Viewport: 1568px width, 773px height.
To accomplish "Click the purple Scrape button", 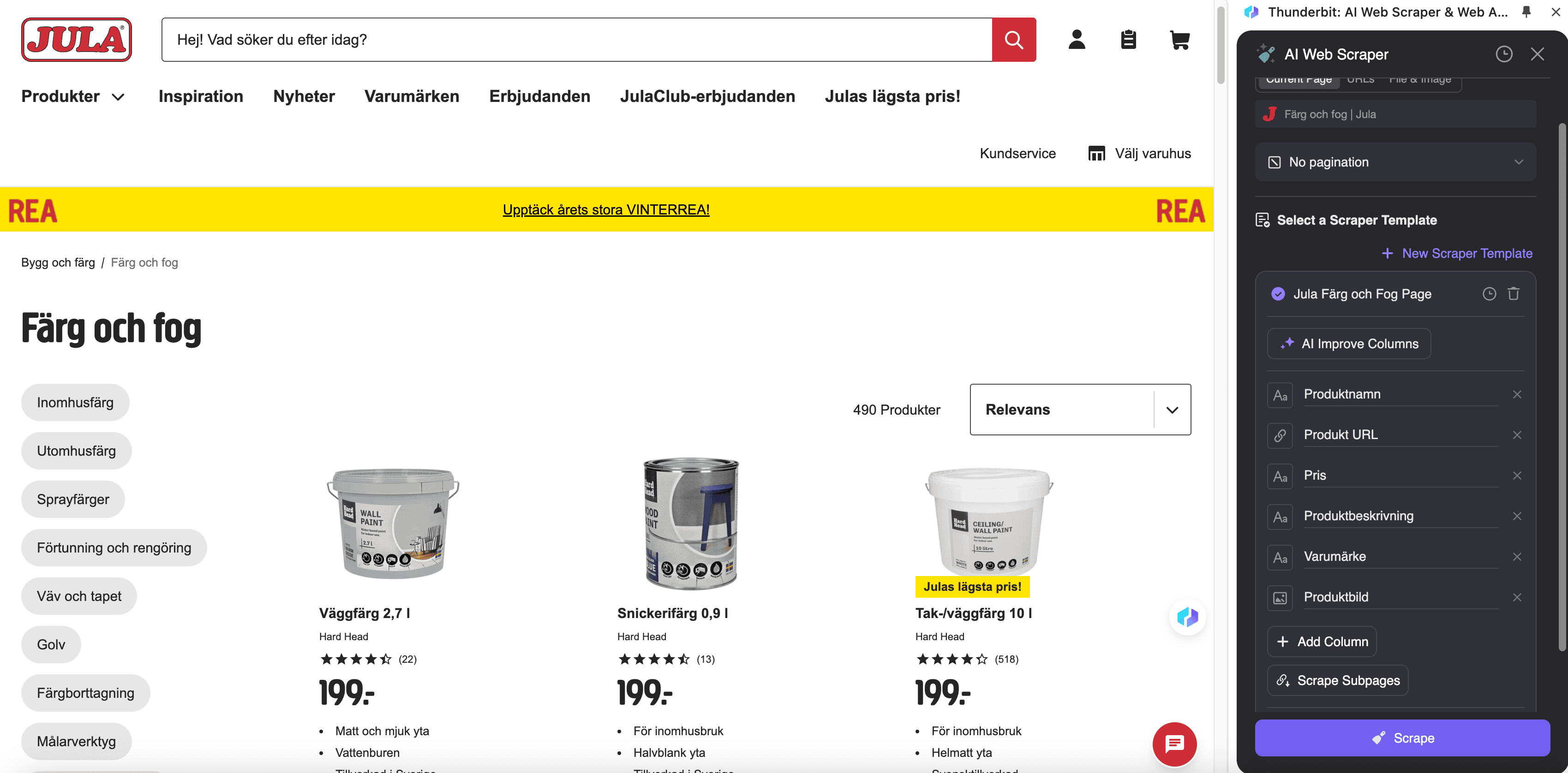I will [1402, 738].
